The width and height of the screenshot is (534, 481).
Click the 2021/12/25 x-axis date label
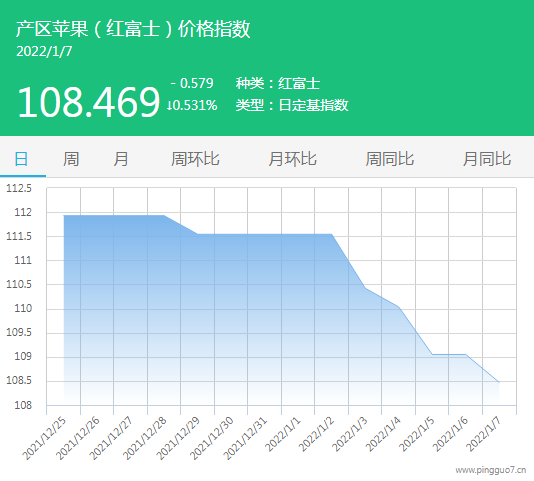[44, 438]
